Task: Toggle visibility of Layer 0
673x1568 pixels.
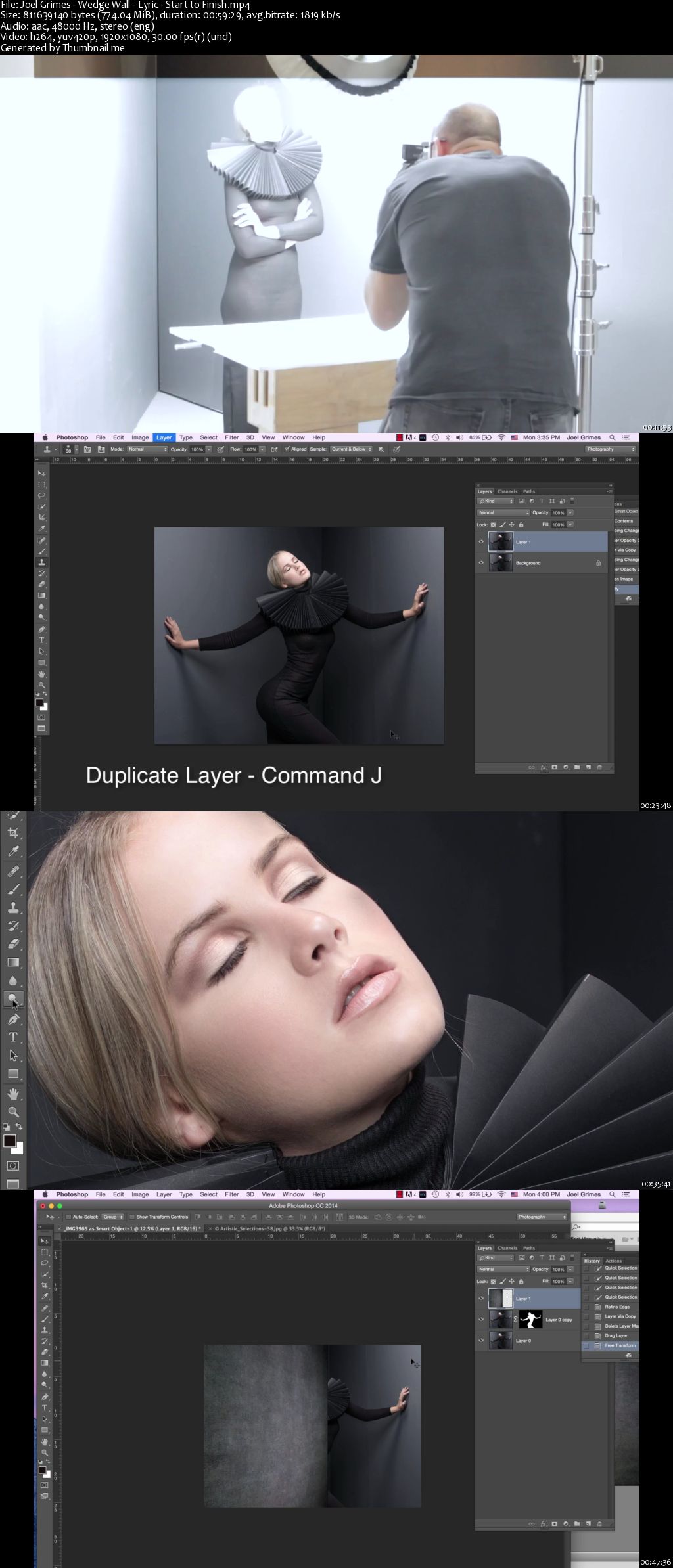Action: point(481,1341)
